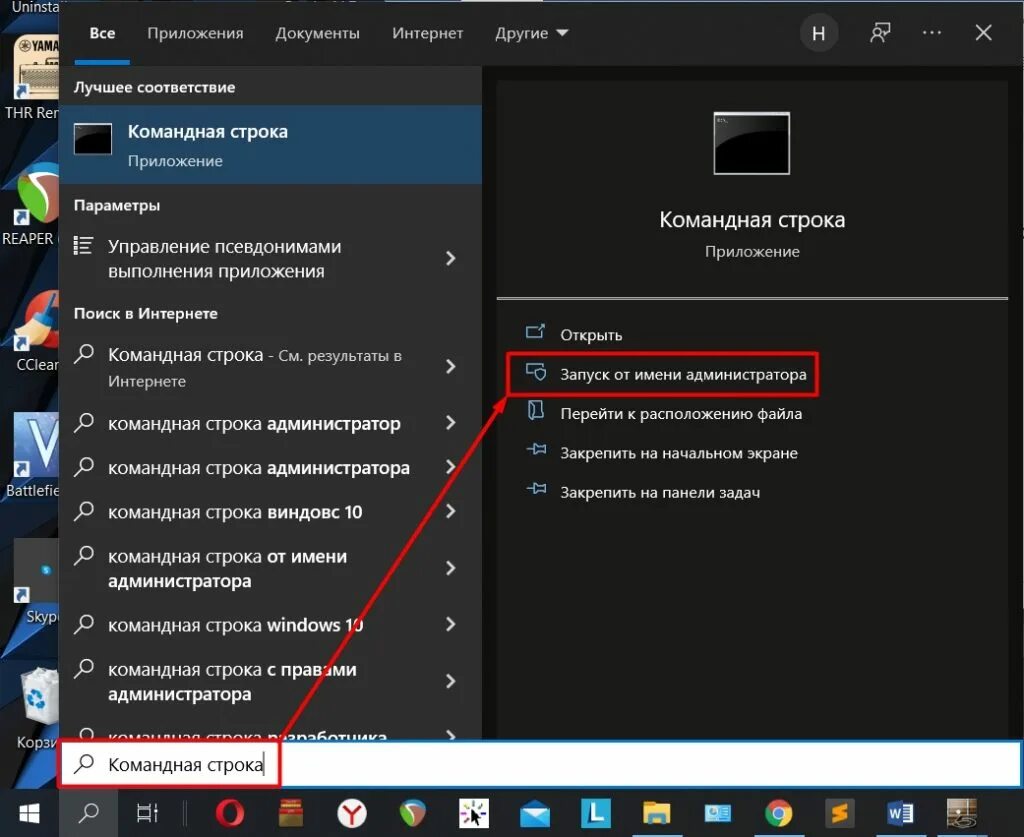Click the taskbar search magnifier icon
1024x837 pixels.
88,813
